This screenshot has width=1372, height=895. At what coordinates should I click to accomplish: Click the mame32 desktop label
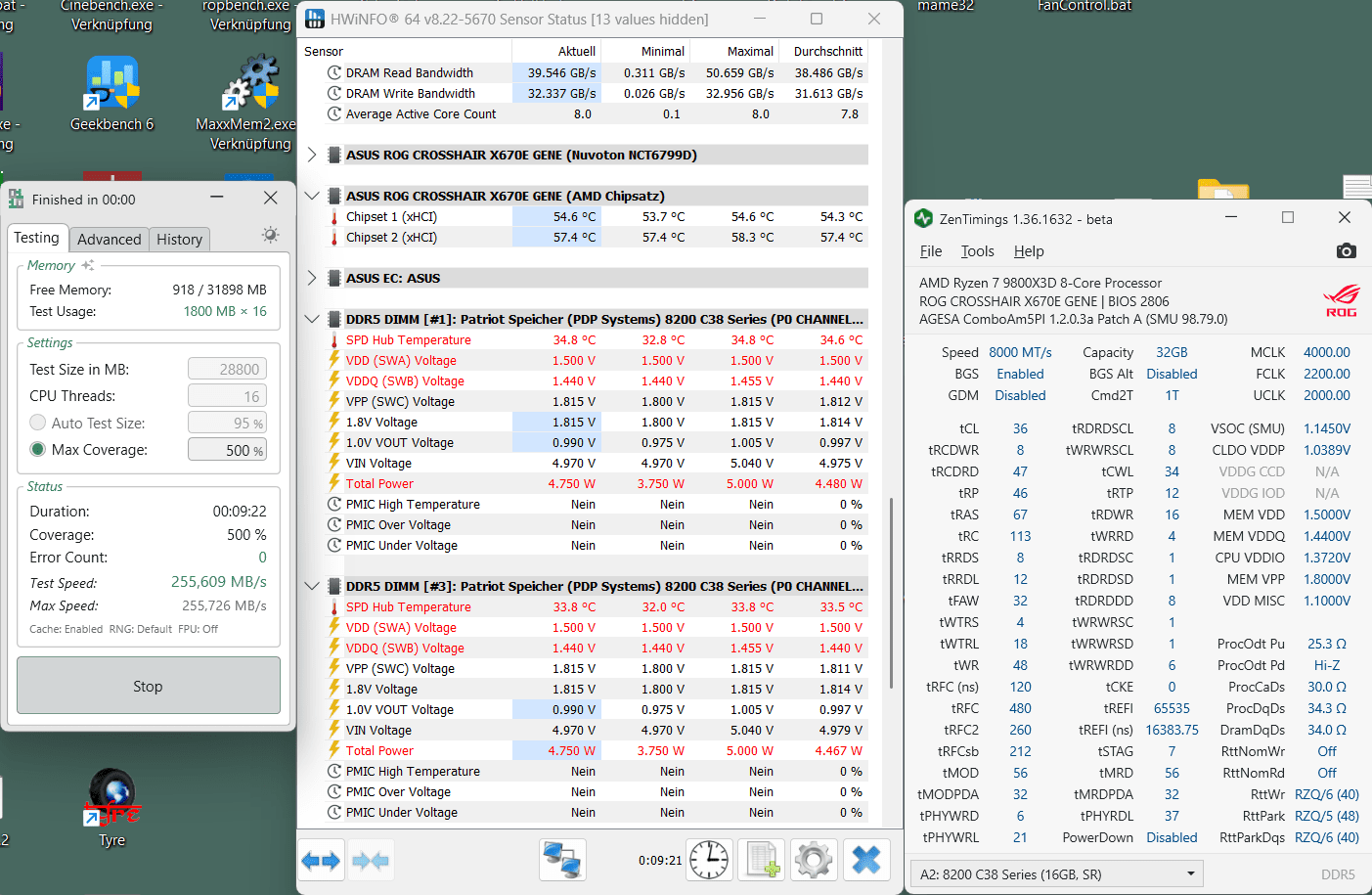[946, 6]
